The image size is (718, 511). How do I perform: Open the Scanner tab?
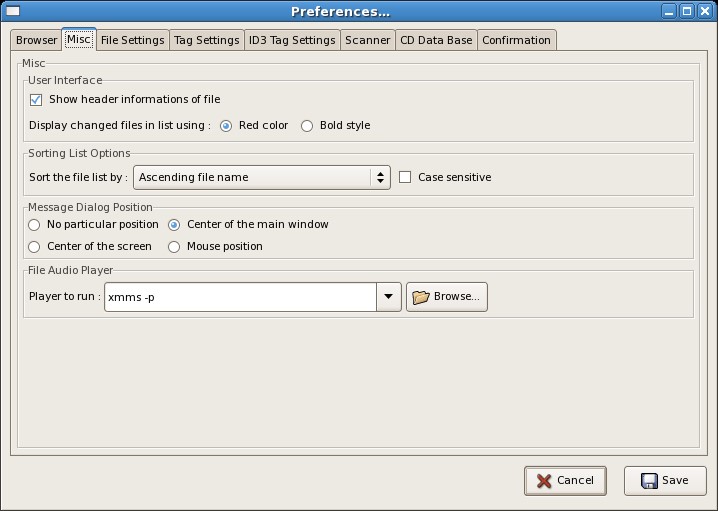[x=368, y=40]
